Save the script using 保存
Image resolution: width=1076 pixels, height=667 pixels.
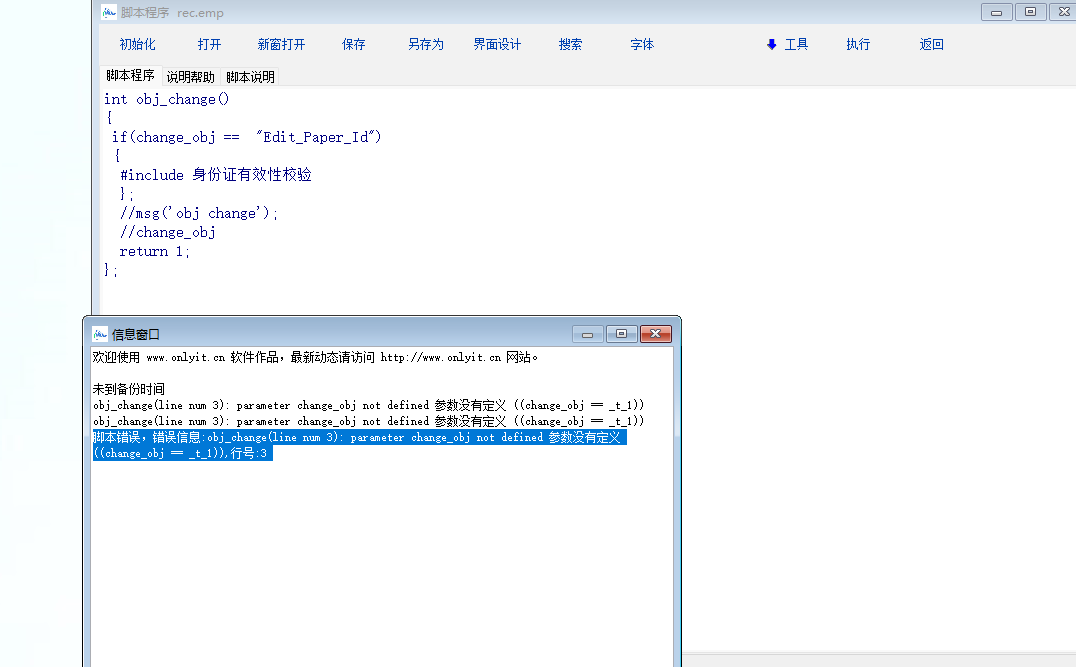(x=353, y=44)
